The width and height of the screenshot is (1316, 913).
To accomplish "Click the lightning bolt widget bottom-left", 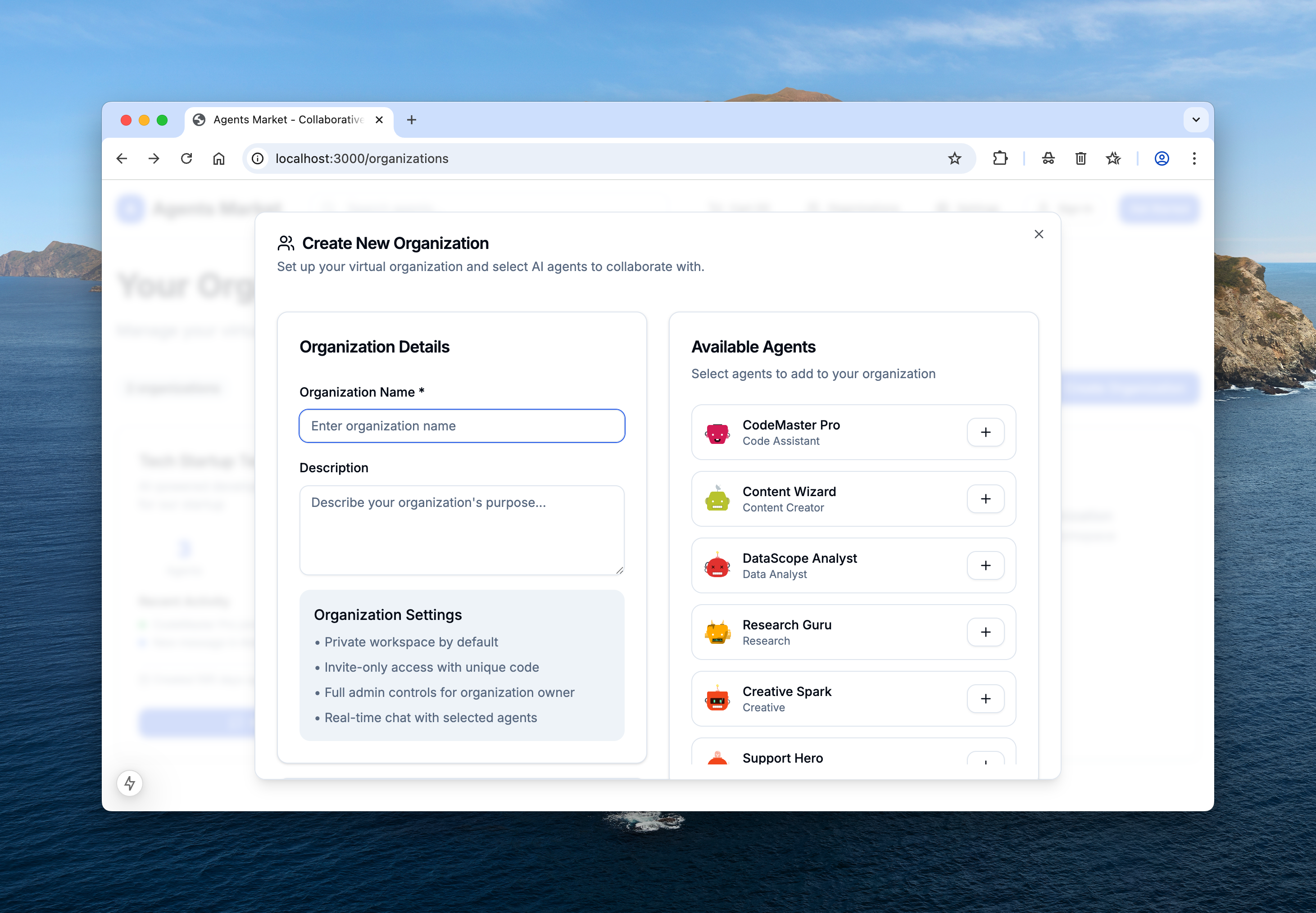I will 130,782.
